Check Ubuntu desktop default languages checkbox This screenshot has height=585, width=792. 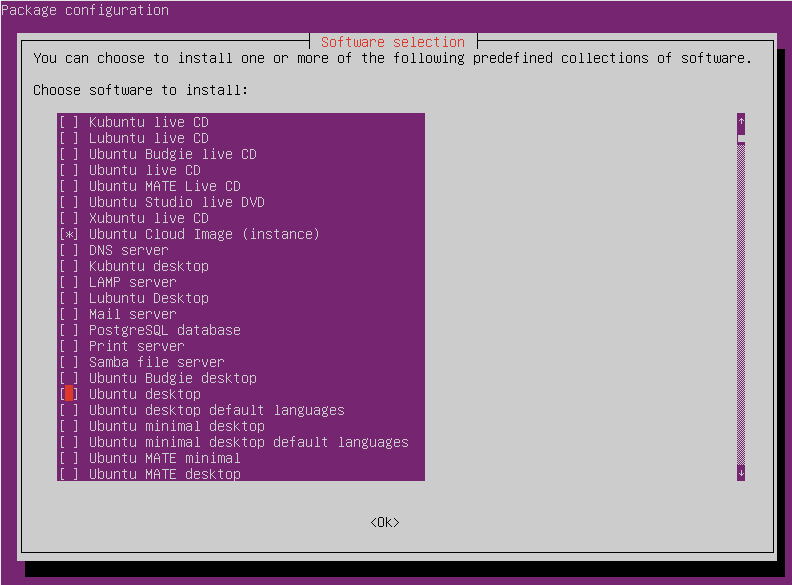coord(69,410)
